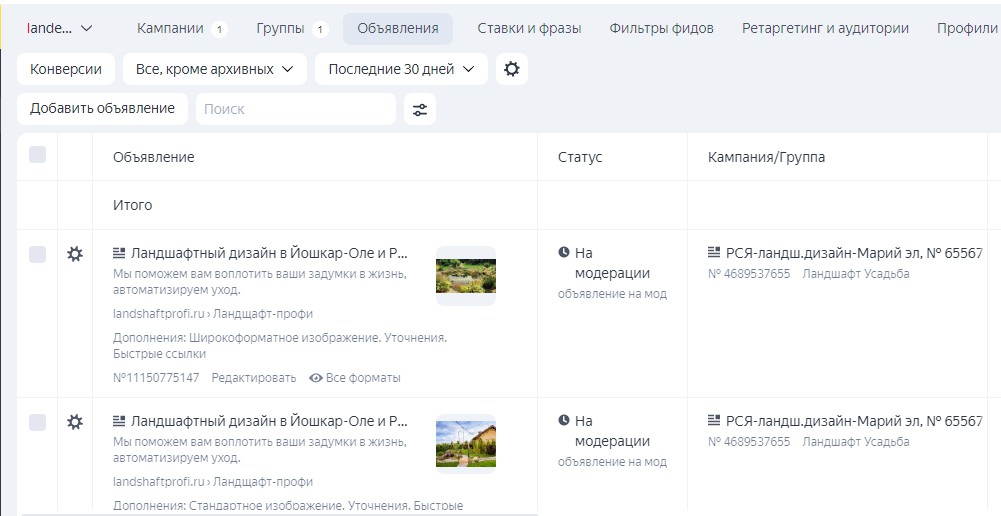Screen dimensions: 1001x516
Task: Open the search filter sliders icon
Action: point(420,109)
